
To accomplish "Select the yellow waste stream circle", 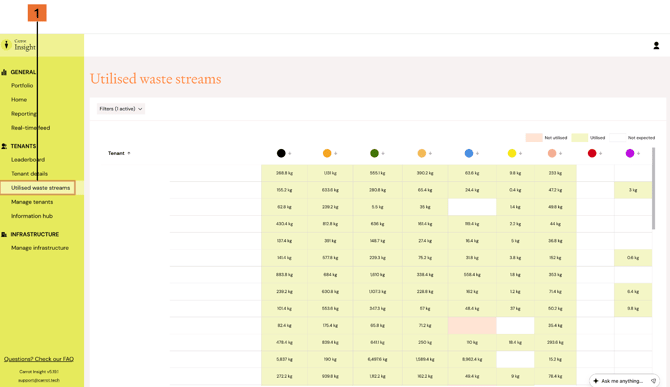I will [x=511, y=153].
